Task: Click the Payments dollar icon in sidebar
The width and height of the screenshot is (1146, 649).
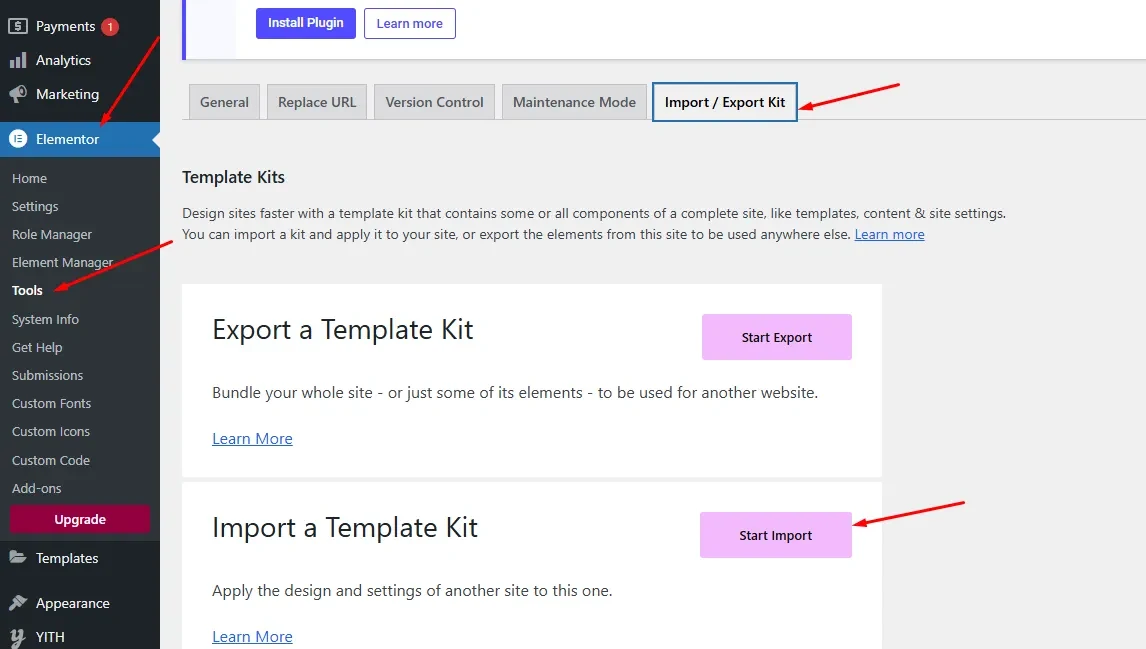Action: pyautogui.click(x=18, y=26)
